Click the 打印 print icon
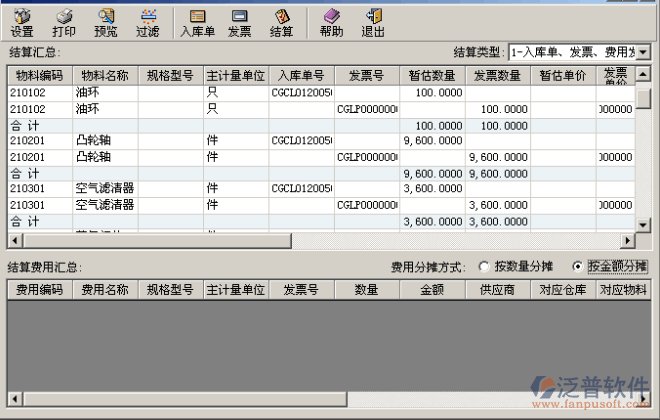 (x=64, y=23)
